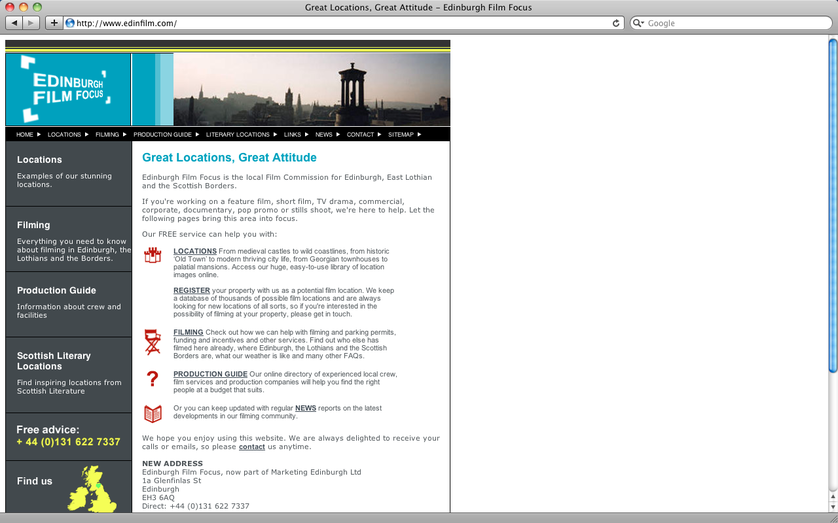Click the Find us sidebar heading

(x=34, y=481)
